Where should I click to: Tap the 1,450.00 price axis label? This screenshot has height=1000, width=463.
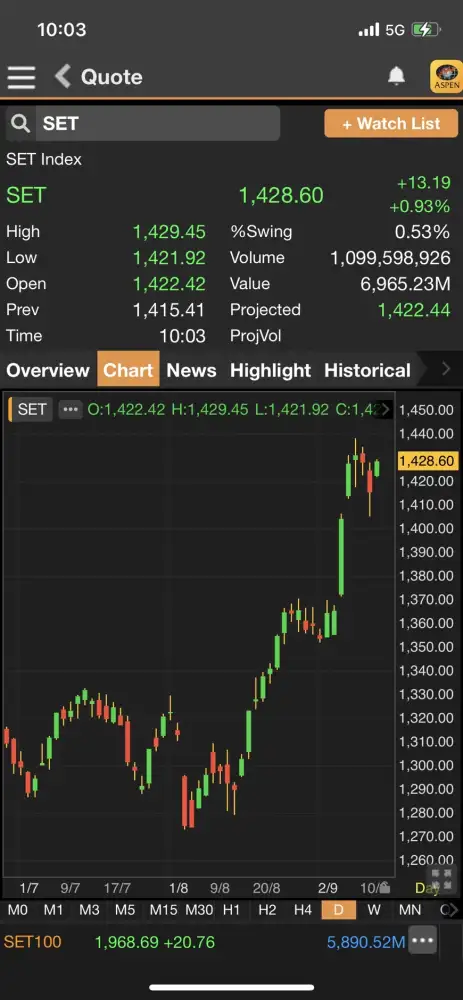click(427, 409)
